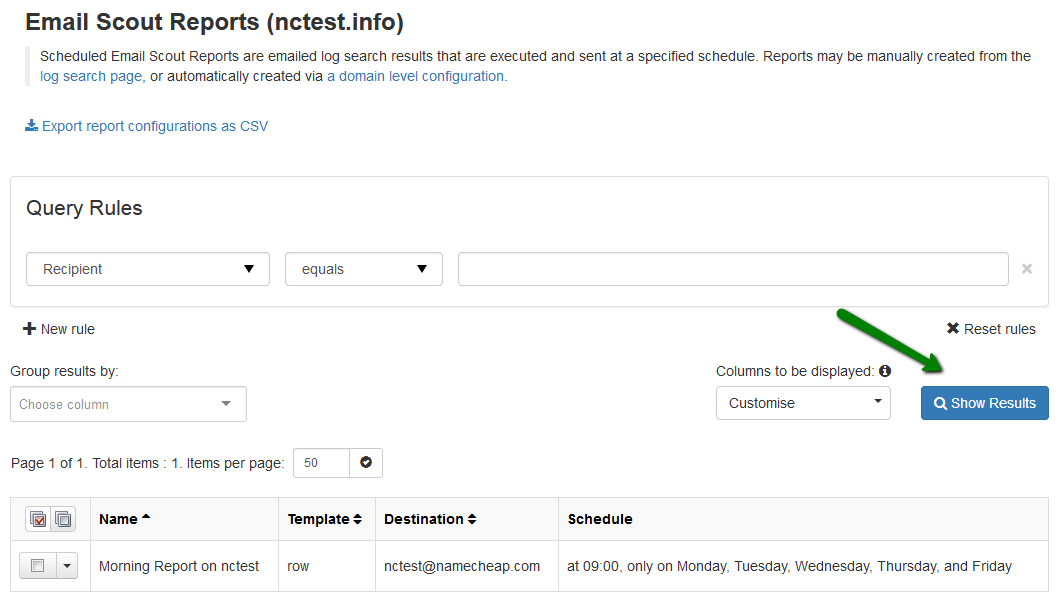Click the Email Scout Reports page title
The width and height of the screenshot is (1064, 609).
tap(214, 22)
